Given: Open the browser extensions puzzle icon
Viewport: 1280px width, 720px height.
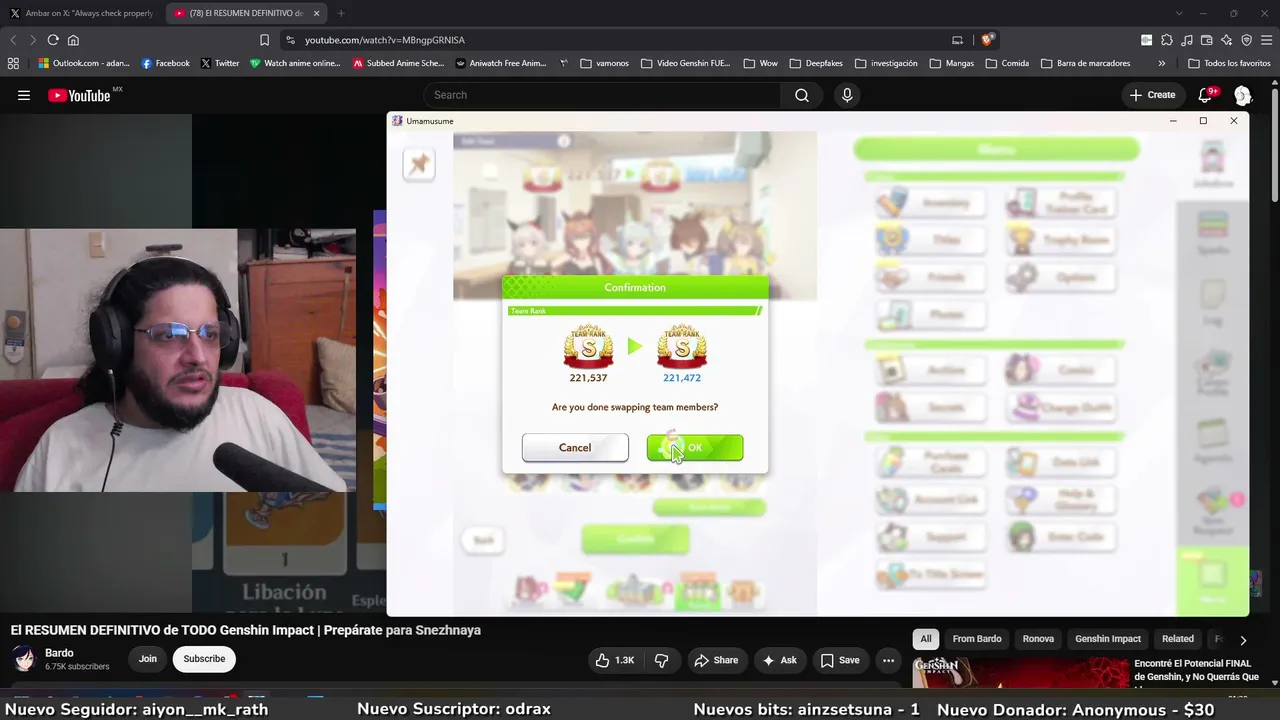Looking at the screenshot, I should coord(1166,40).
